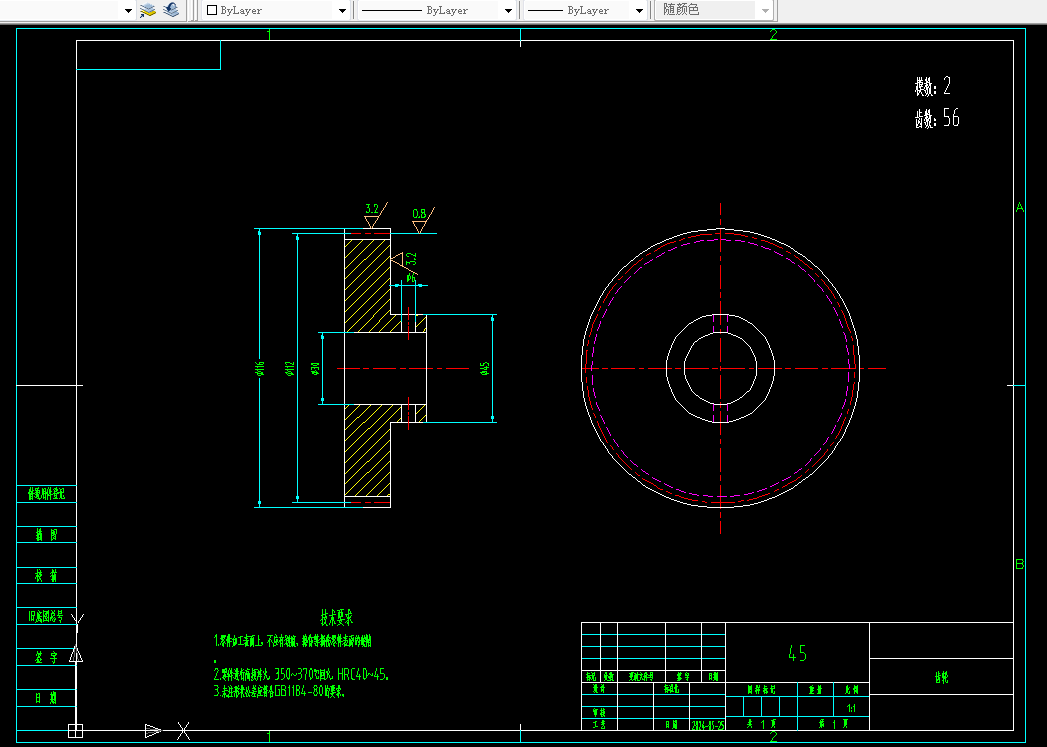Click the white ByLayer color swatch
The height and width of the screenshot is (747, 1047).
[212, 10]
